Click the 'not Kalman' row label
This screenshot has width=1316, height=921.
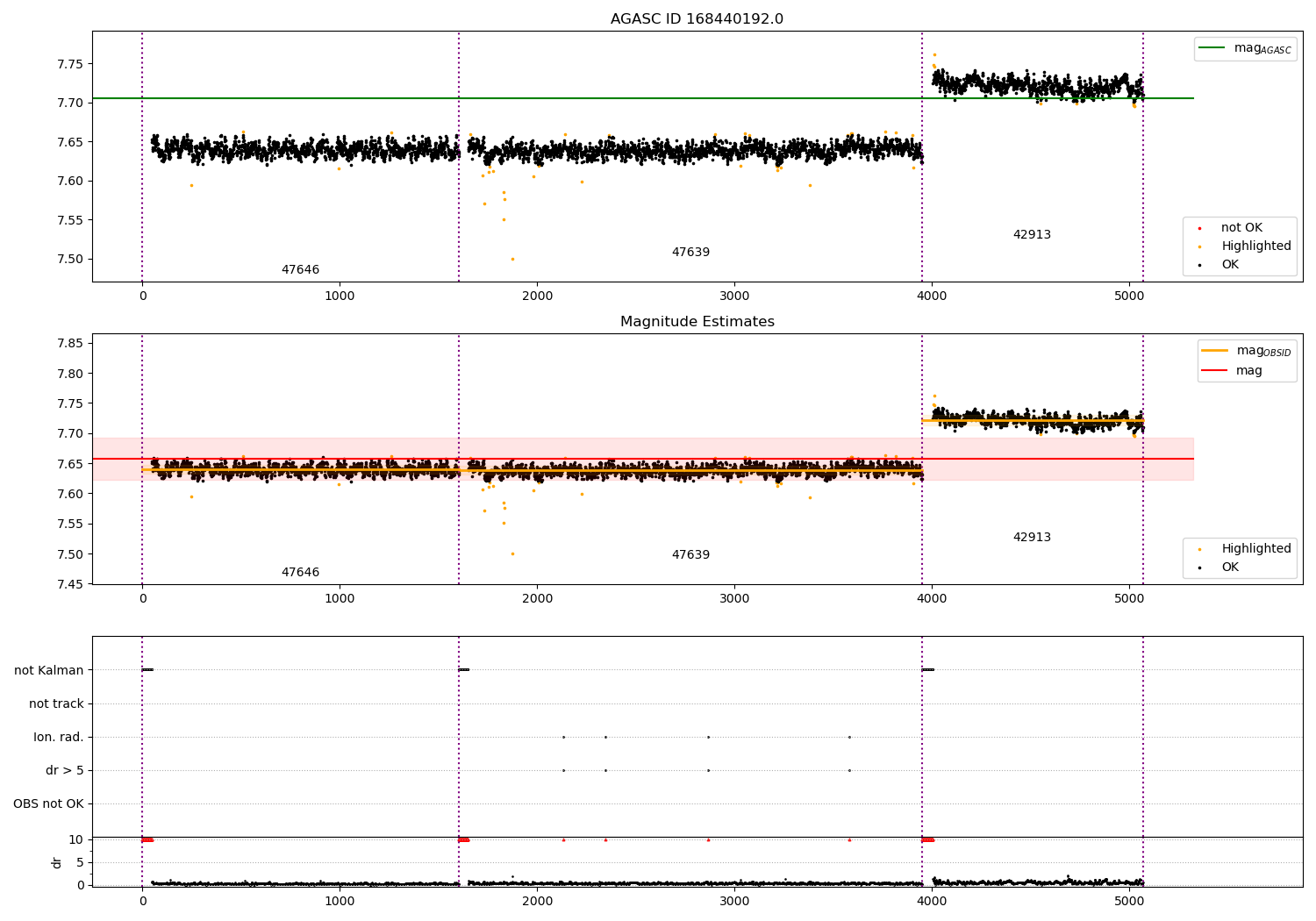(x=49, y=671)
